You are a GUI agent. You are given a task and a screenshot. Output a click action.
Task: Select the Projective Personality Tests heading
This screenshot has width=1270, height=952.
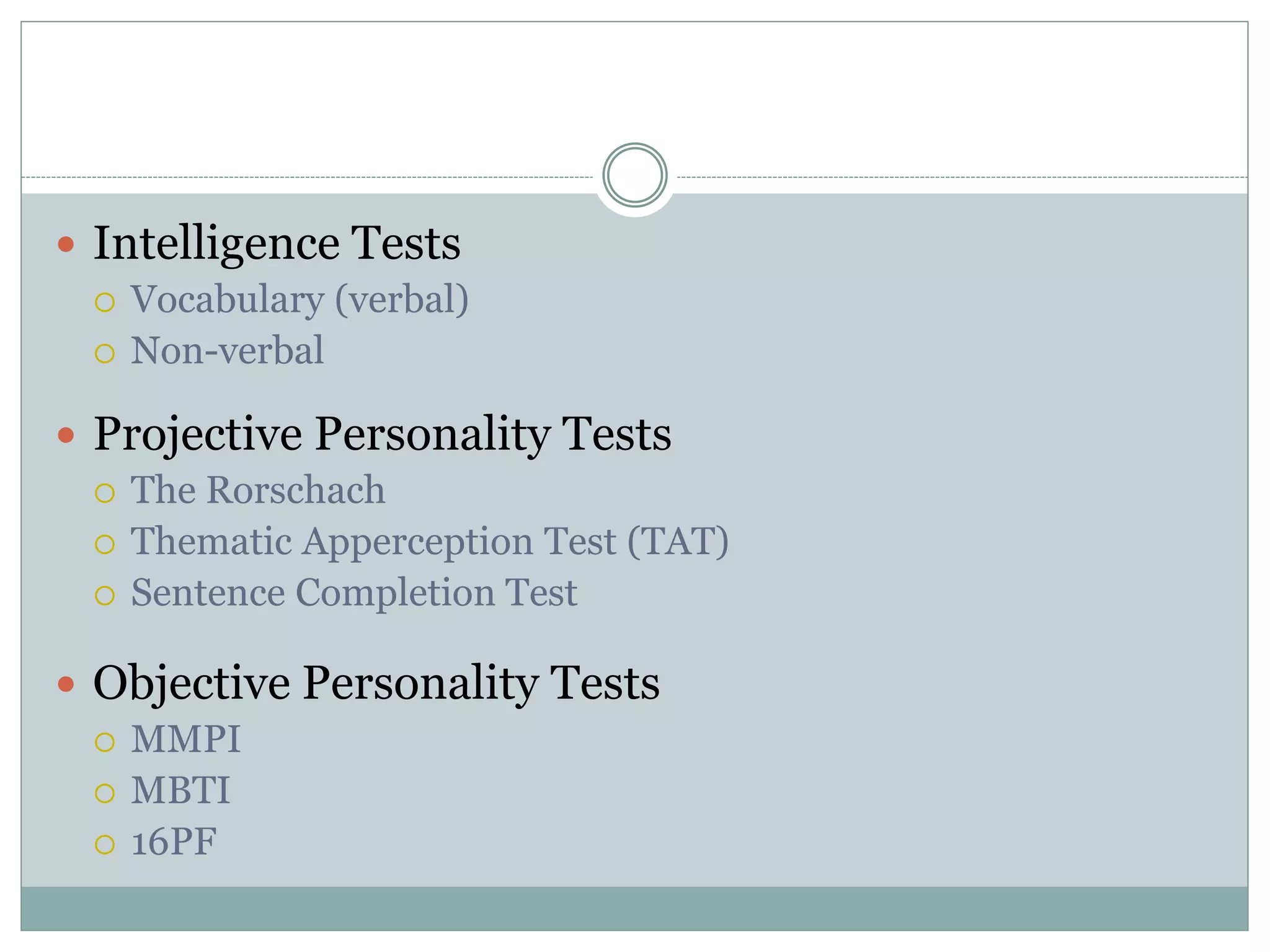(382, 434)
